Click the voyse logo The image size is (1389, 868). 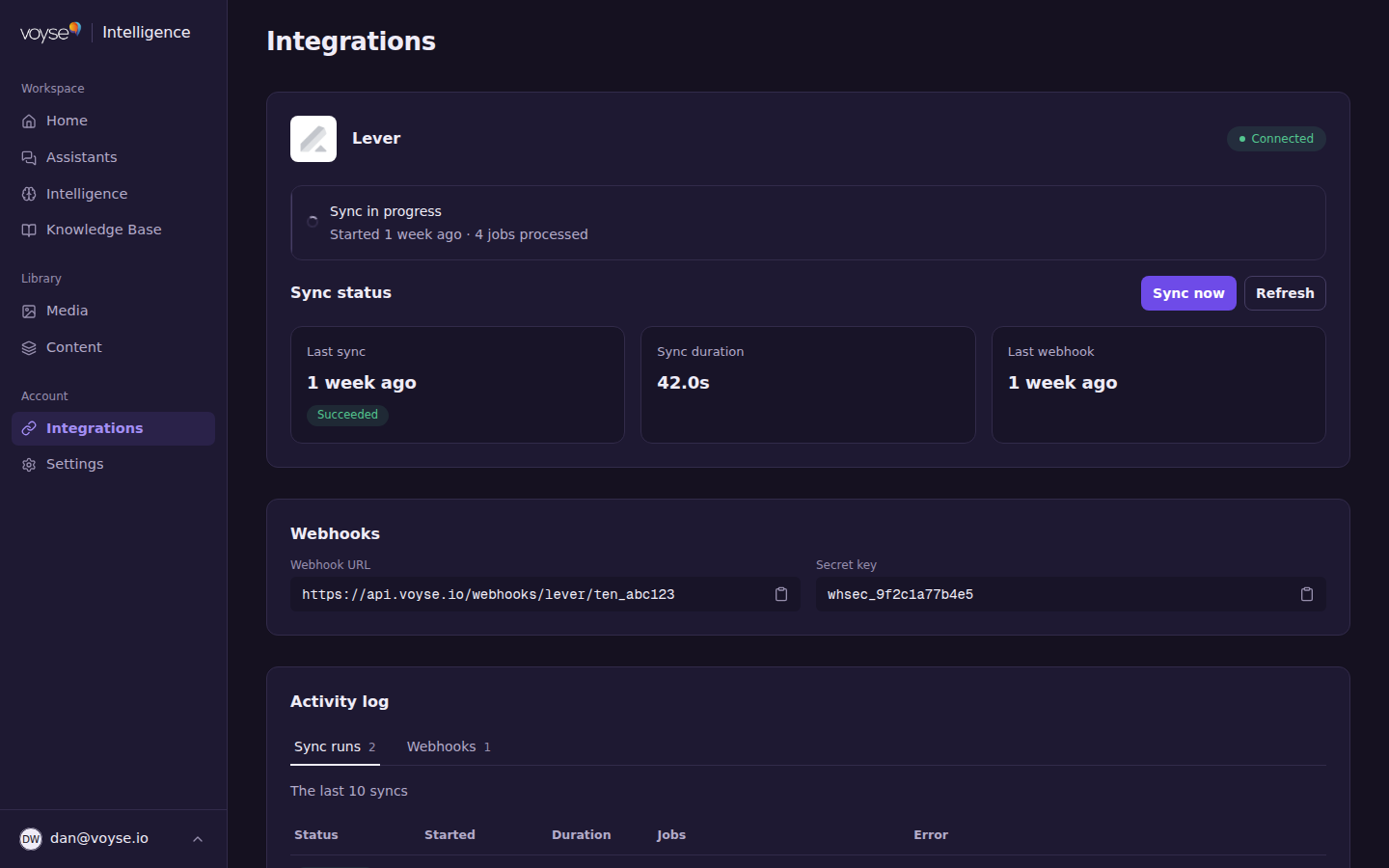50,33
